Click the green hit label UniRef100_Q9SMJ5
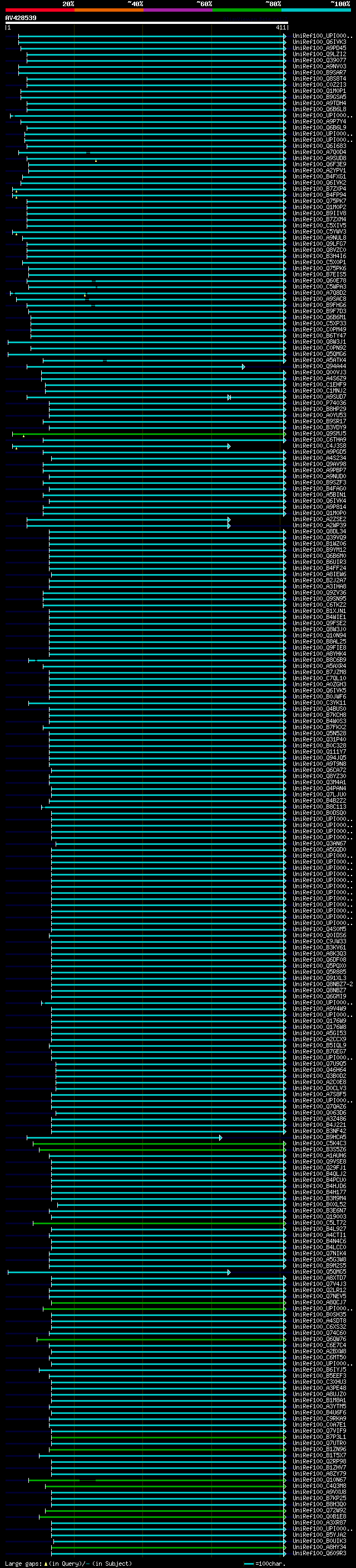 pos(319,433)
